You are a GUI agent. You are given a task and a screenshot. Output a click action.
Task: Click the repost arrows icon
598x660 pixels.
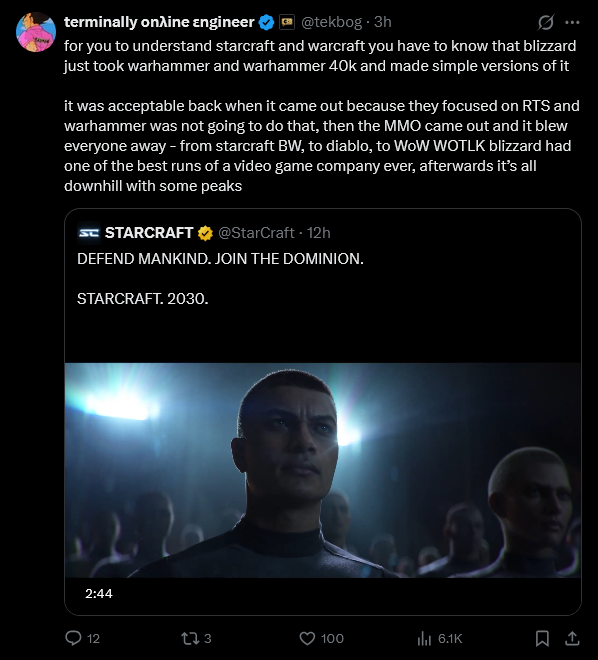pyautogui.click(x=189, y=639)
